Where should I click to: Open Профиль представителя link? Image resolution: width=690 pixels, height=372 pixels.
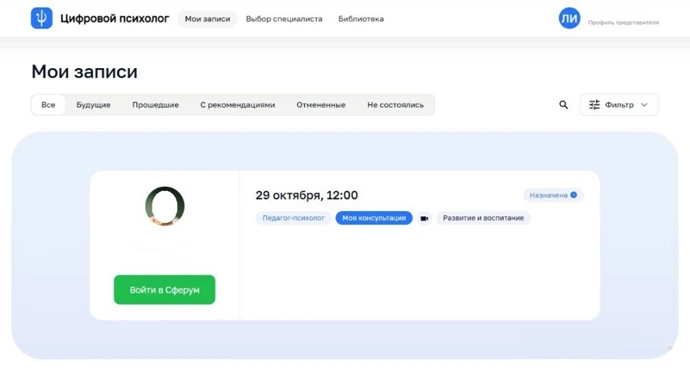tap(623, 22)
